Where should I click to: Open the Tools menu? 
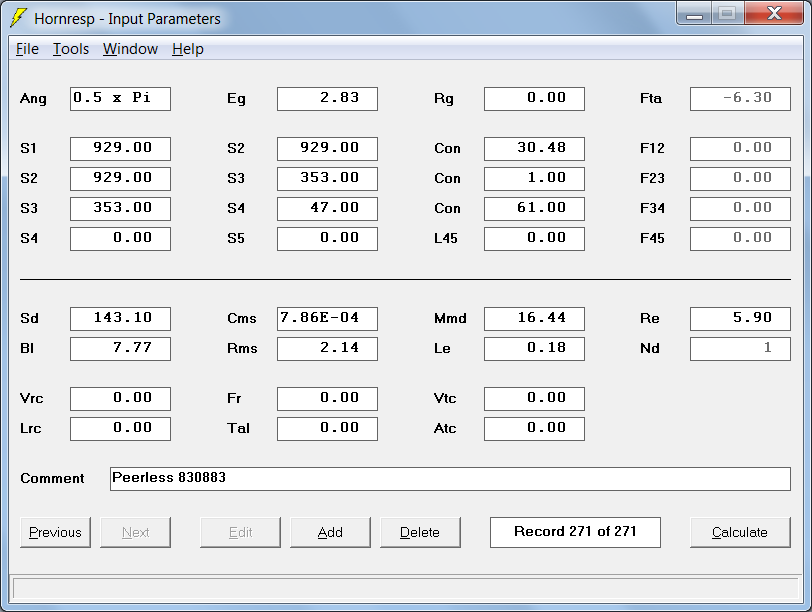click(x=71, y=49)
